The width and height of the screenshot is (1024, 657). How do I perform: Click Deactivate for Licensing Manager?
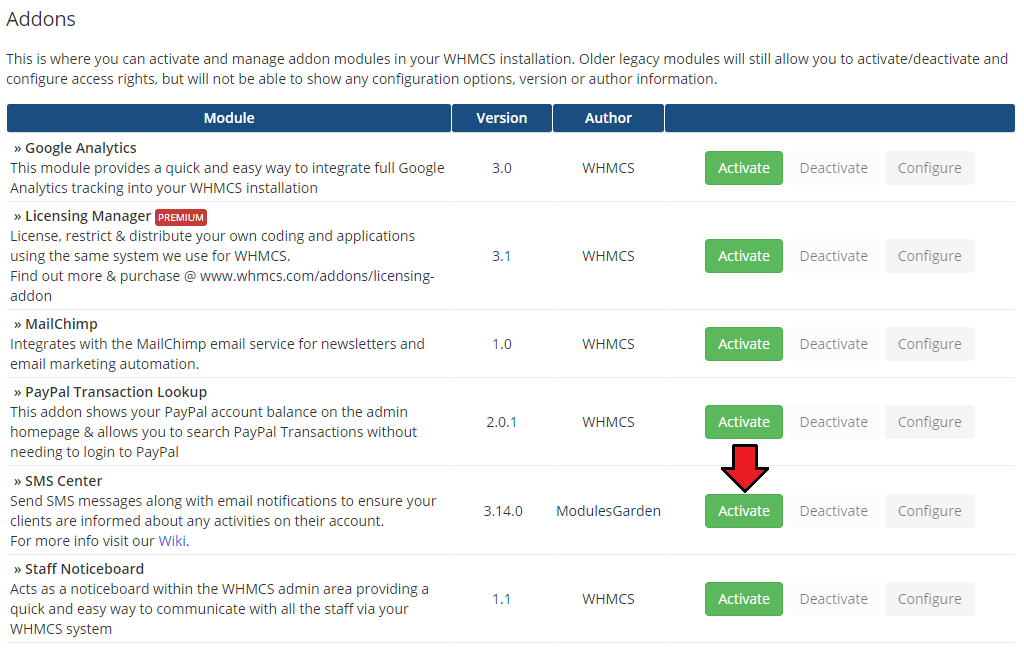(x=833, y=256)
